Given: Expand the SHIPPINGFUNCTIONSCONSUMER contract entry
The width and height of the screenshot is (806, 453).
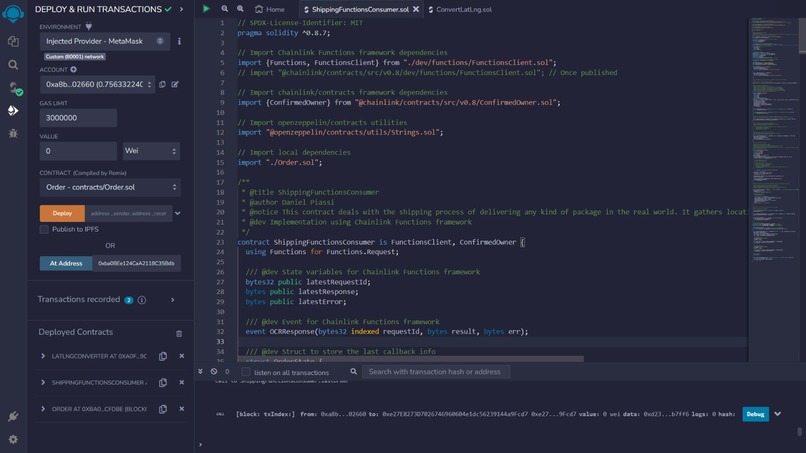Looking at the screenshot, I should (43, 383).
